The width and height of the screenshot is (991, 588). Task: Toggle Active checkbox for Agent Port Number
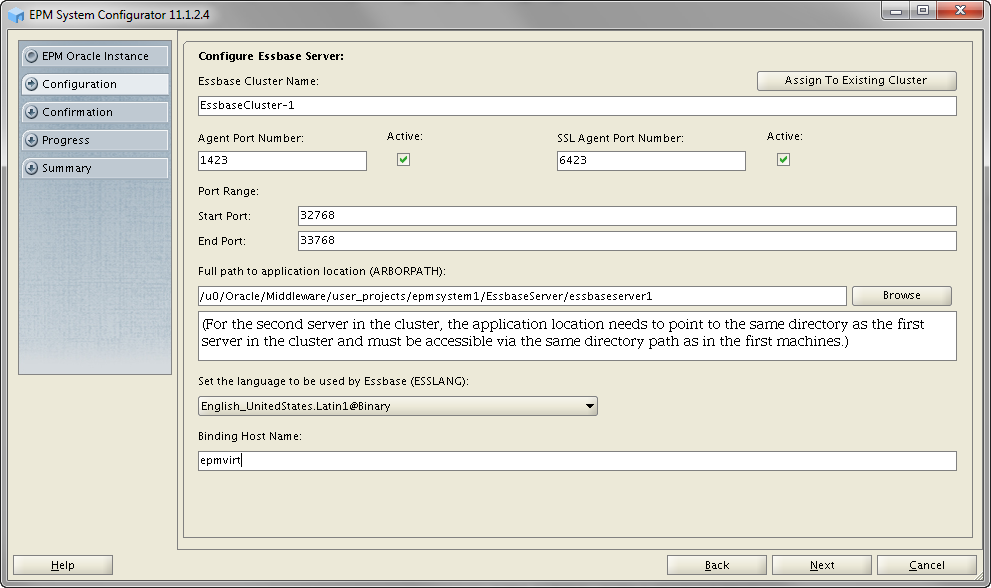(403, 160)
